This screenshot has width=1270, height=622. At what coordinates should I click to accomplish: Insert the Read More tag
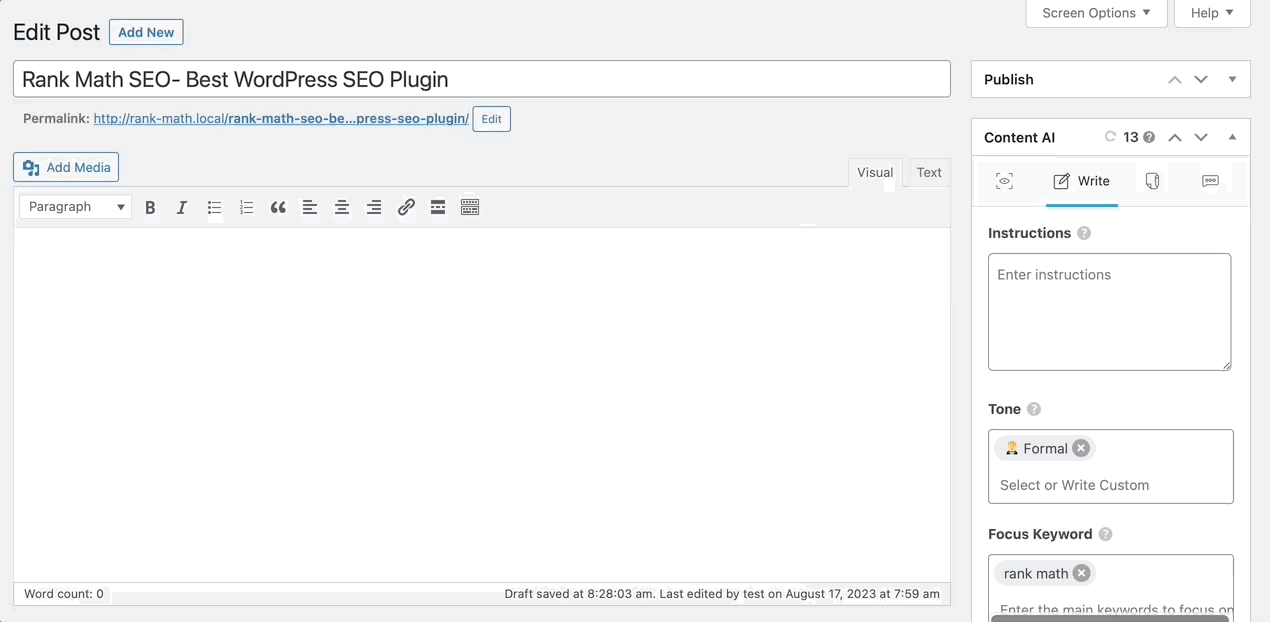coord(438,207)
